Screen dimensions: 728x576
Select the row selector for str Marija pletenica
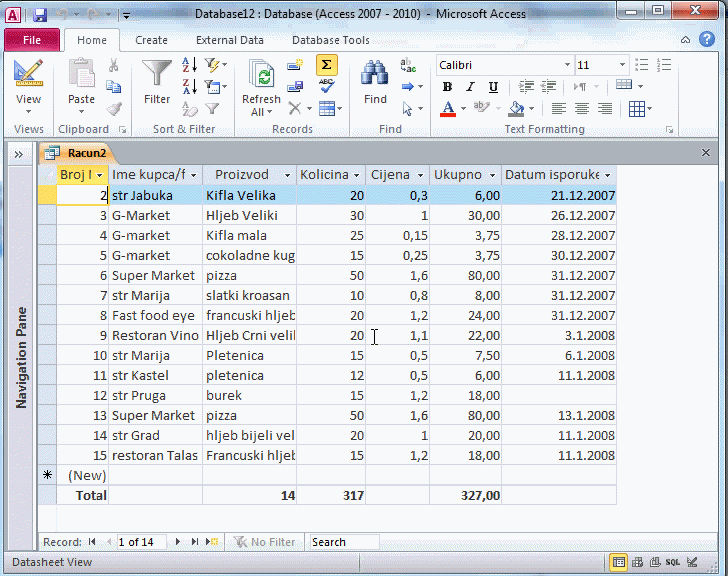click(x=47, y=356)
